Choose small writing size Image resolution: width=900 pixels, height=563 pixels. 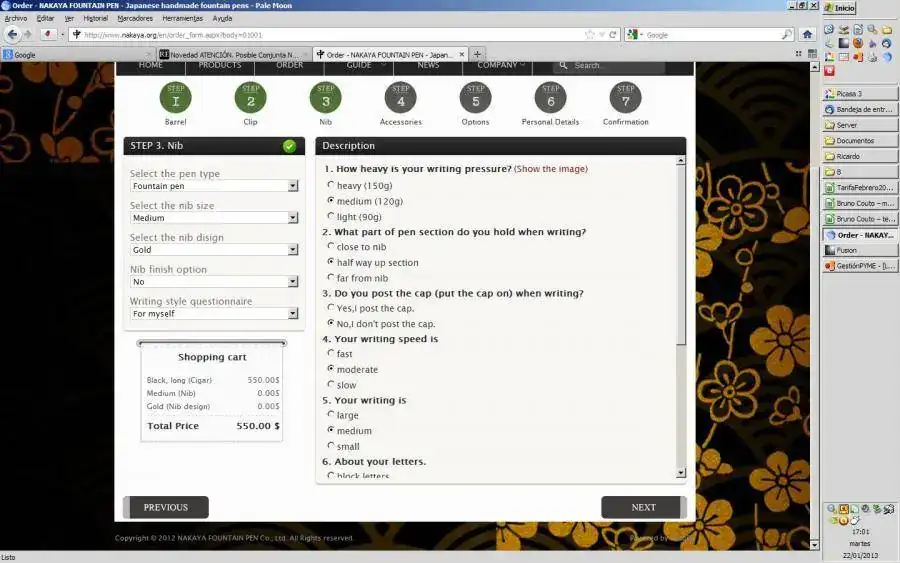click(331, 445)
